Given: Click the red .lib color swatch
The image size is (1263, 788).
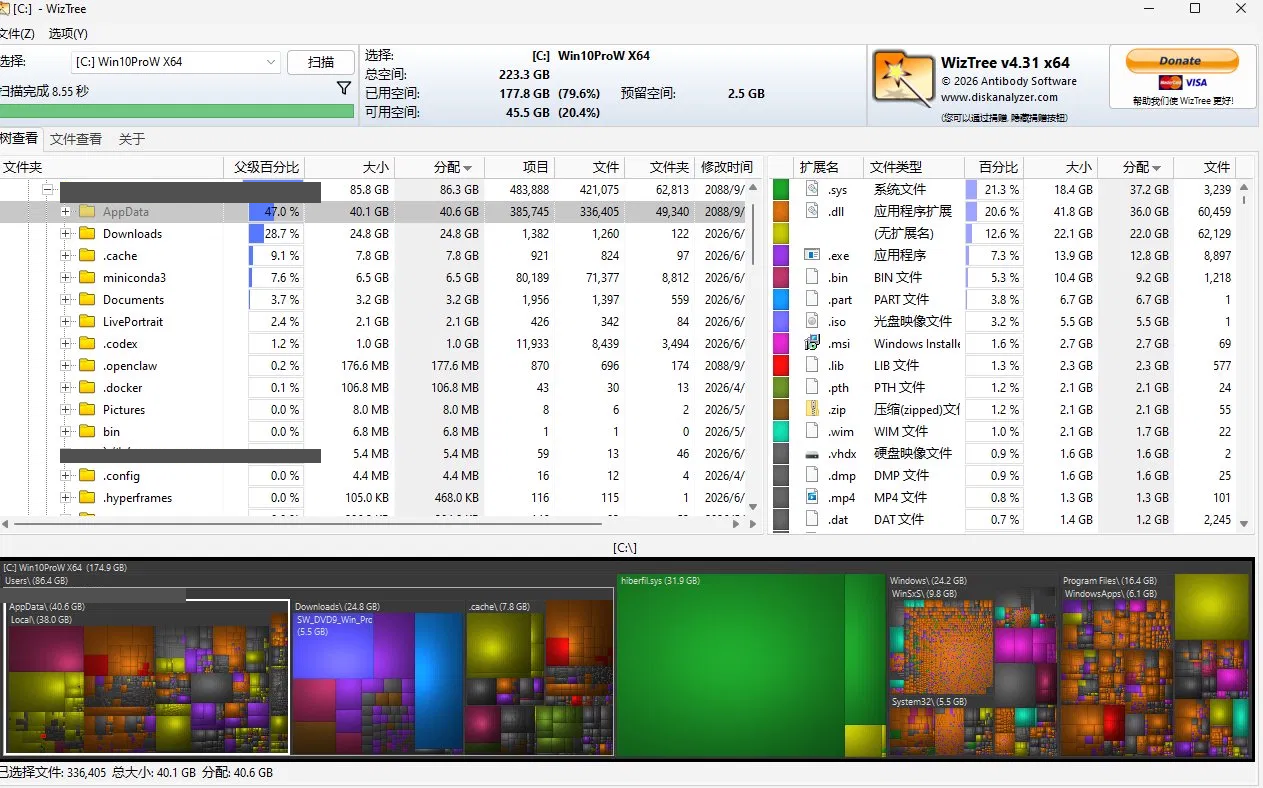Looking at the screenshot, I should coord(781,365).
